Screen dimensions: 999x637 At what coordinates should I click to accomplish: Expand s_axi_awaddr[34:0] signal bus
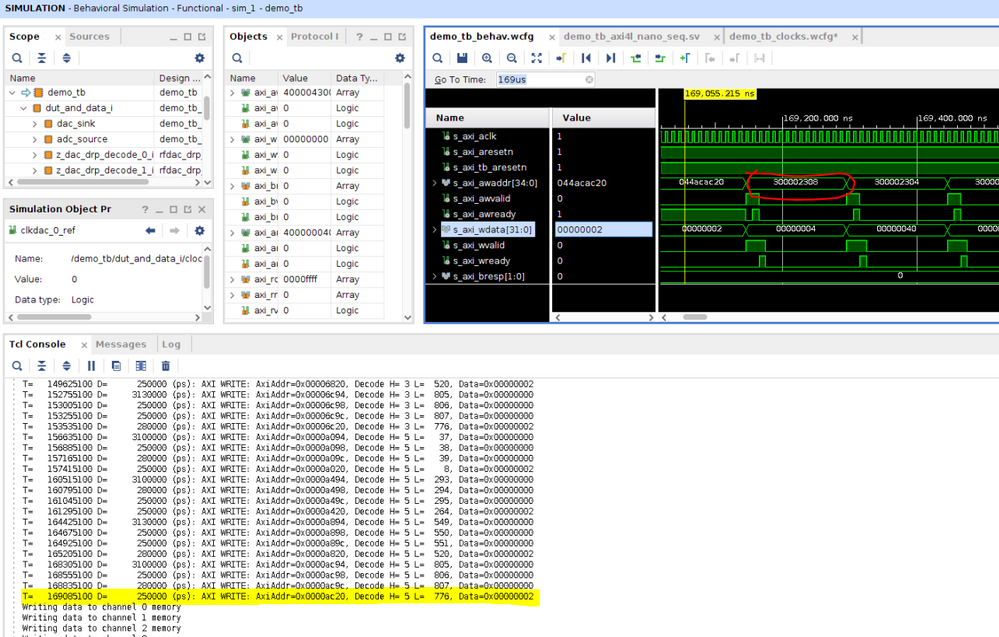(x=434, y=183)
